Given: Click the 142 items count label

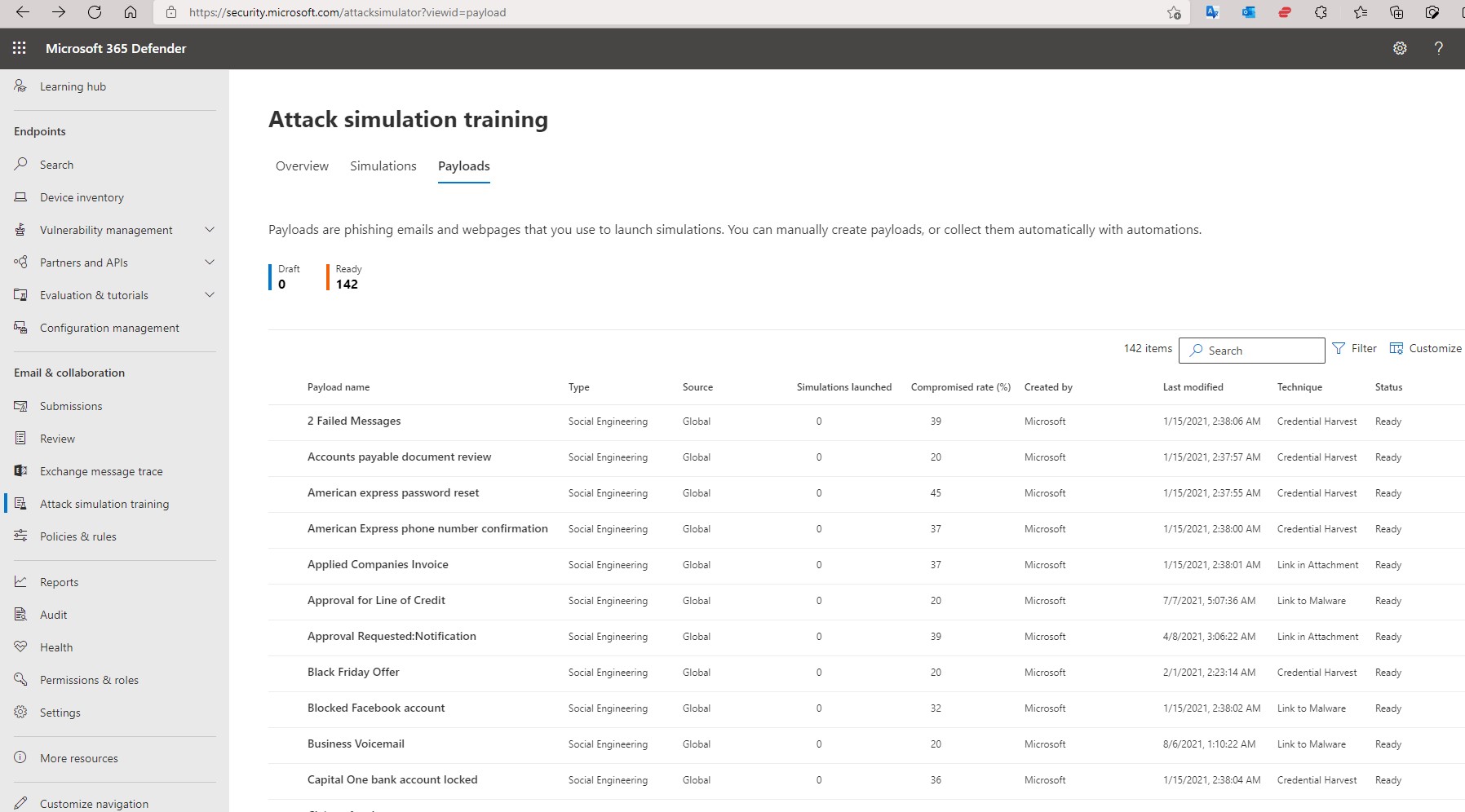Looking at the screenshot, I should [1148, 348].
